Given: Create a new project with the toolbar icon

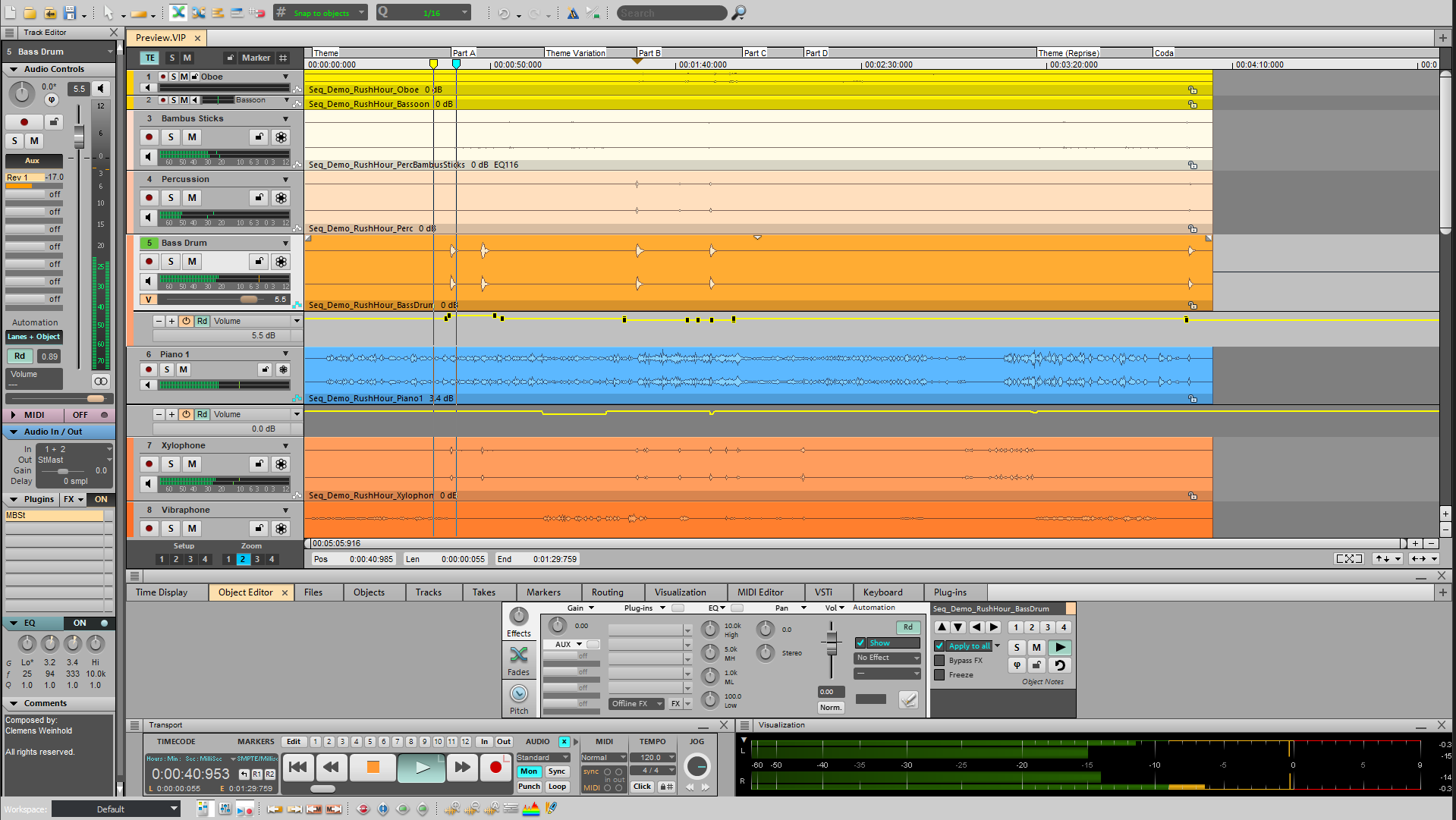Looking at the screenshot, I should pos(11,13).
